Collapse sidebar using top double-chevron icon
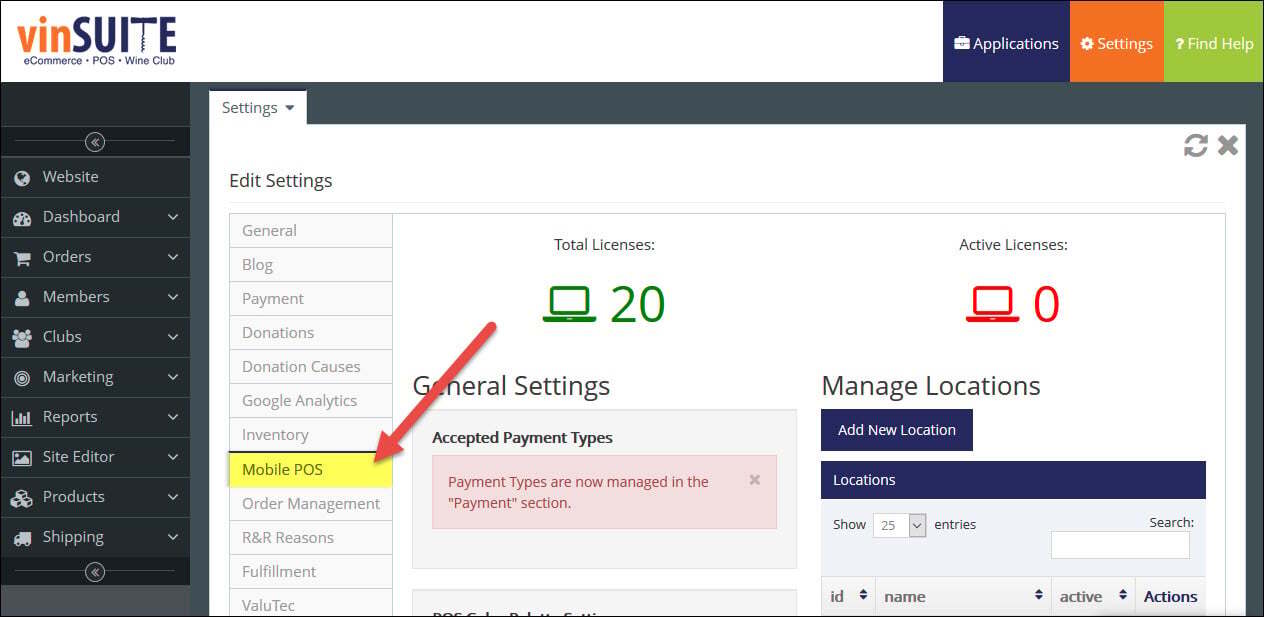The height and width of the screenshot is (617, 1264). pyautogui.click(x=95, y=142)
